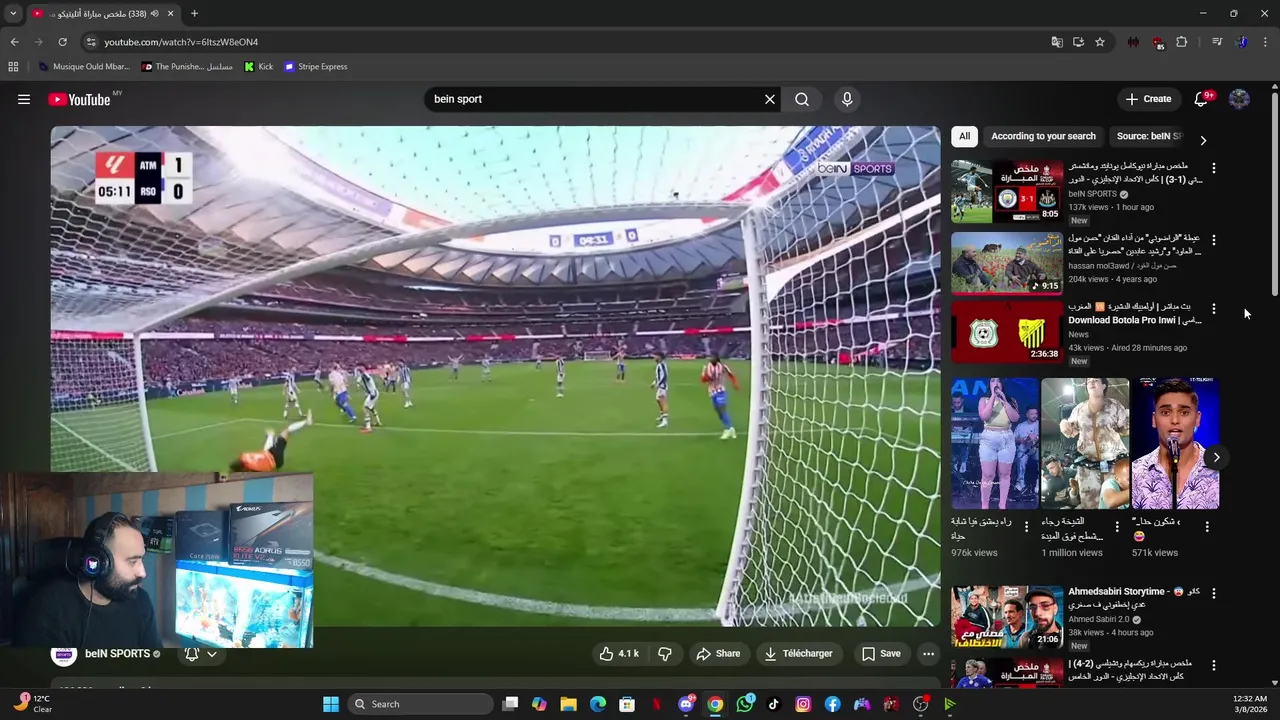Share the video

coord(719,654)
